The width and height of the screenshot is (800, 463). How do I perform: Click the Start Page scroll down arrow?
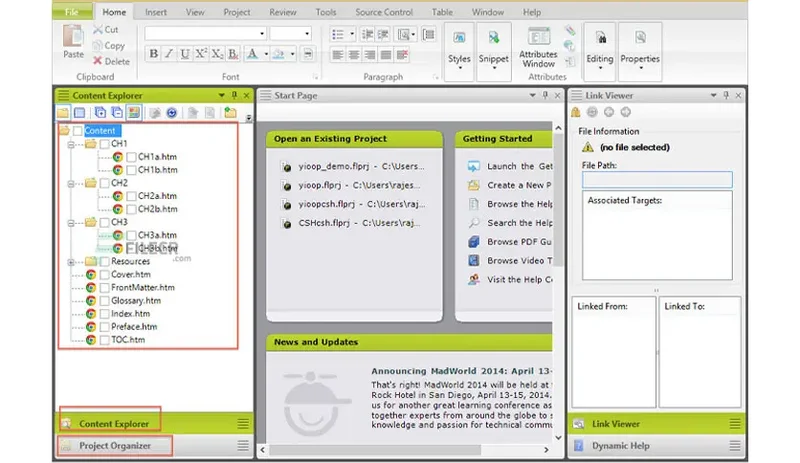pyautogui.click(x=558, y=437)
